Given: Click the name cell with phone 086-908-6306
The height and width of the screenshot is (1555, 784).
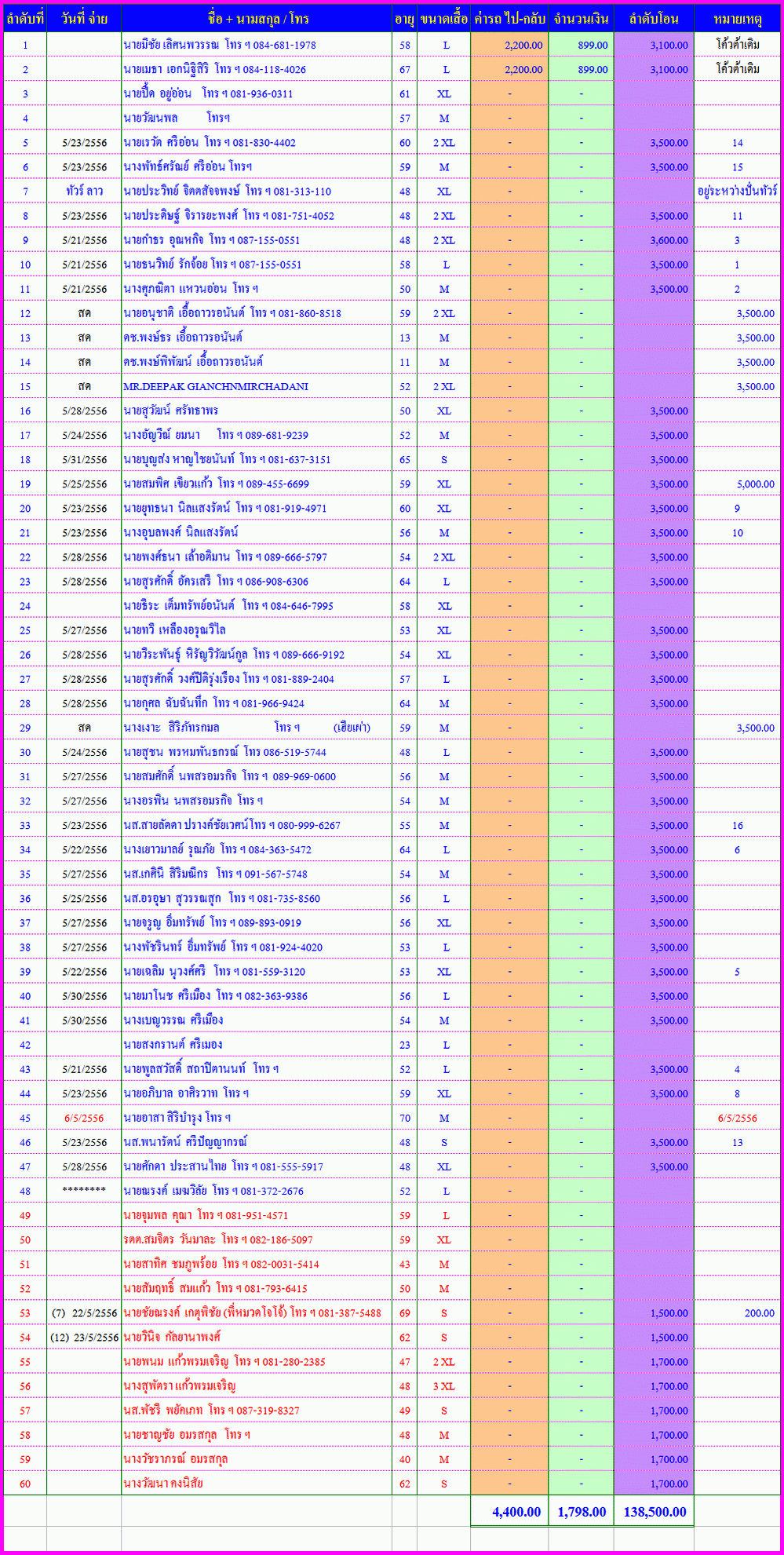Looking at the screenshot, I should pos(257,581).
